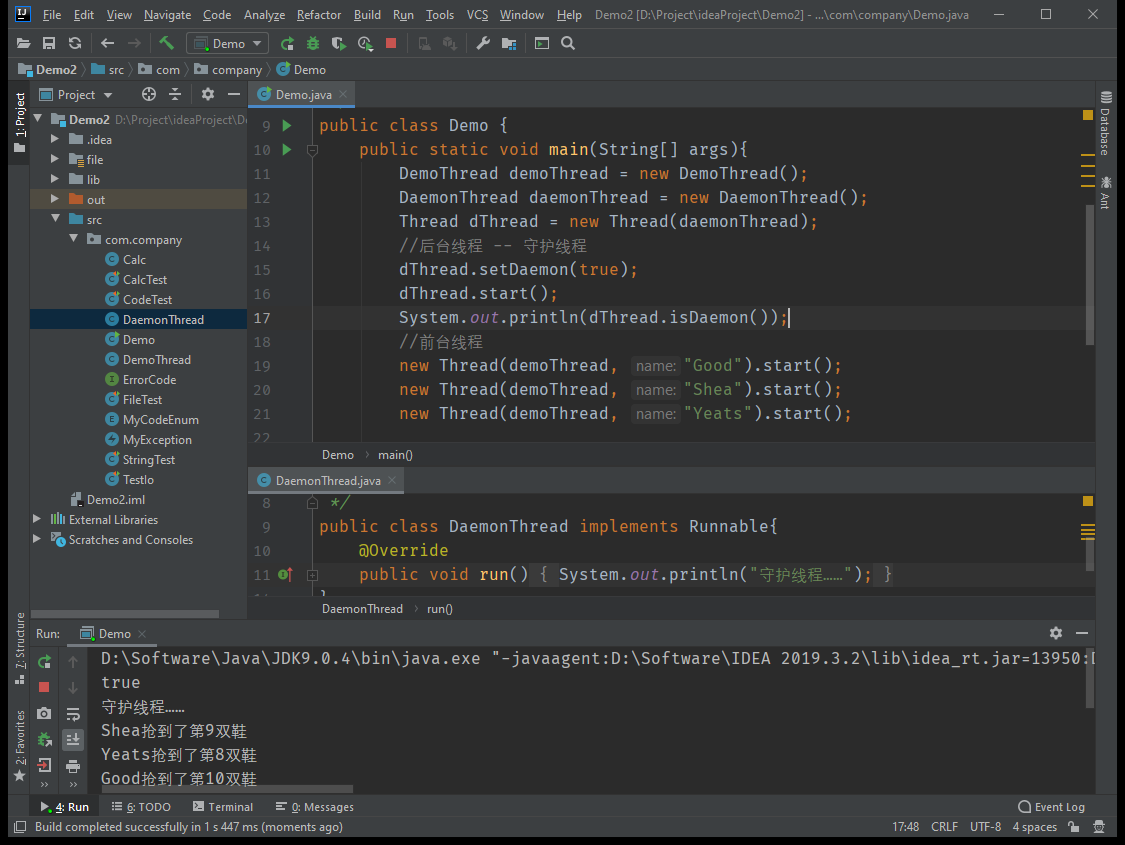Viewport: 1125px width, 845px height.
Task: Click the locate file crosshair icon
Action: tap(149, 94)
